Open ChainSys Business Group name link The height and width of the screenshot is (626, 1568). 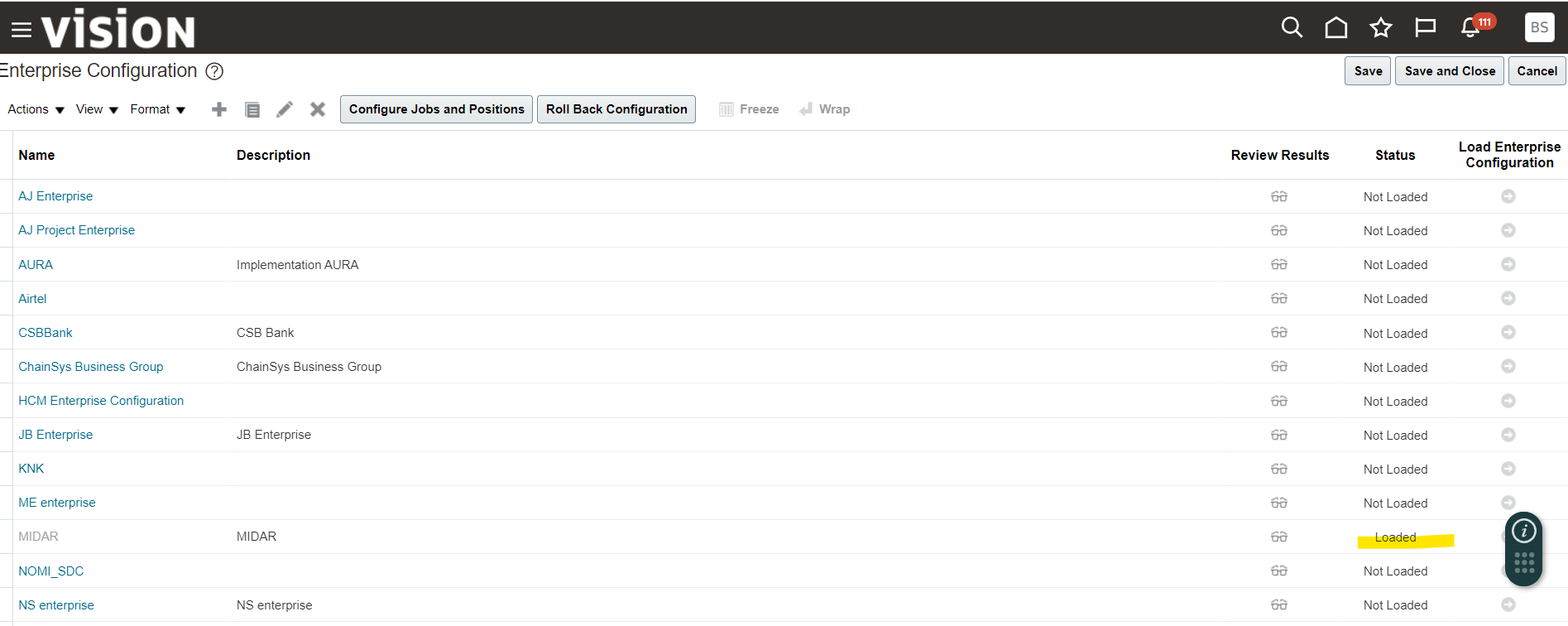(x=91, y=367)
